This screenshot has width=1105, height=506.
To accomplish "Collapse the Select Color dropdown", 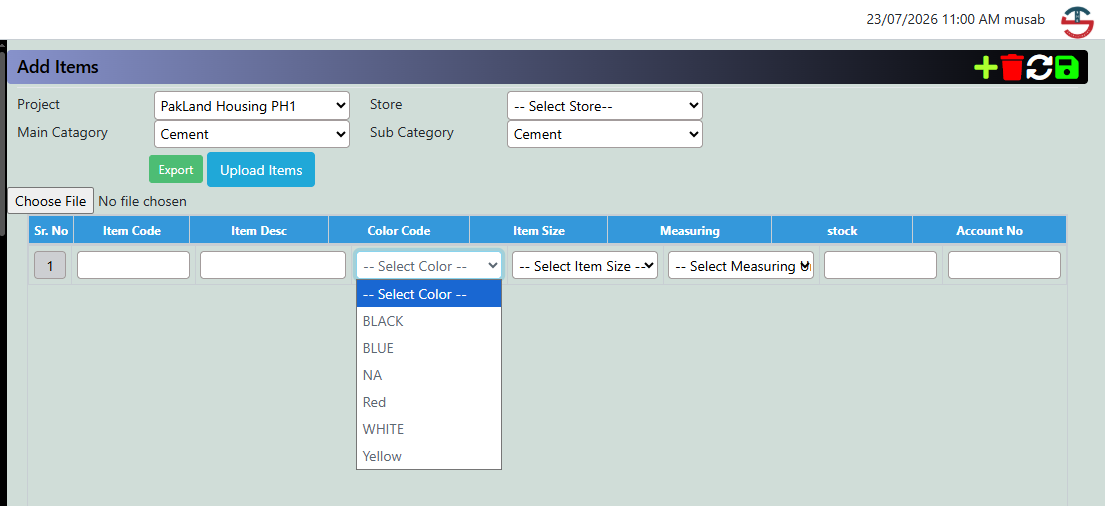I will click(429, 266).
